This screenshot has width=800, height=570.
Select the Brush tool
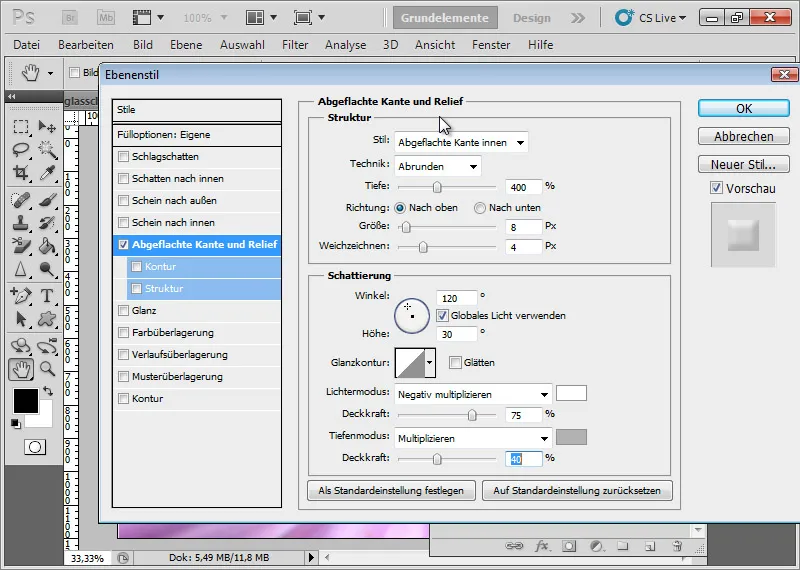[47, 200]
